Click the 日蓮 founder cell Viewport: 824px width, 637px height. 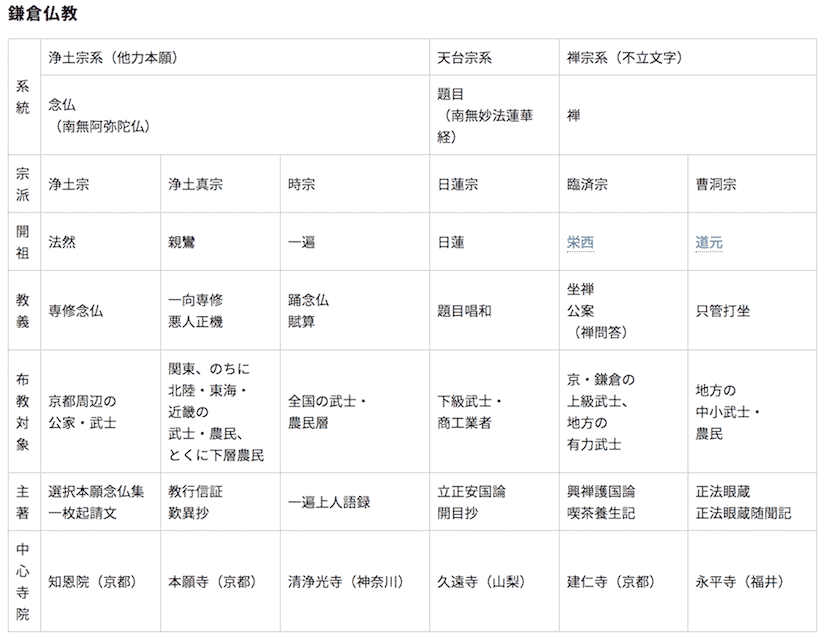(494, 242)
